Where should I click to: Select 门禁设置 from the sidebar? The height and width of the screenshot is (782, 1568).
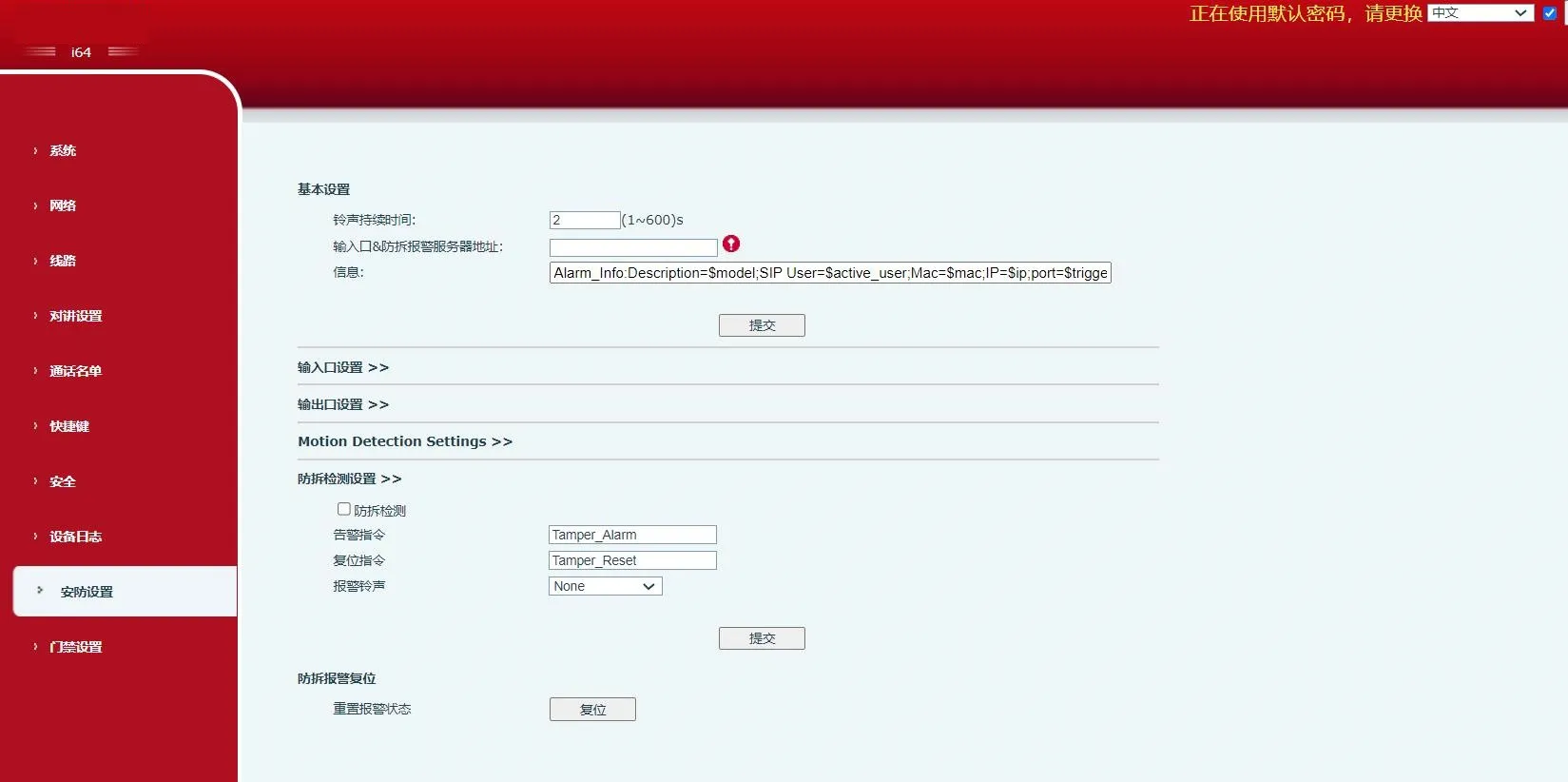pyautogui.click(x=75, y=647)
